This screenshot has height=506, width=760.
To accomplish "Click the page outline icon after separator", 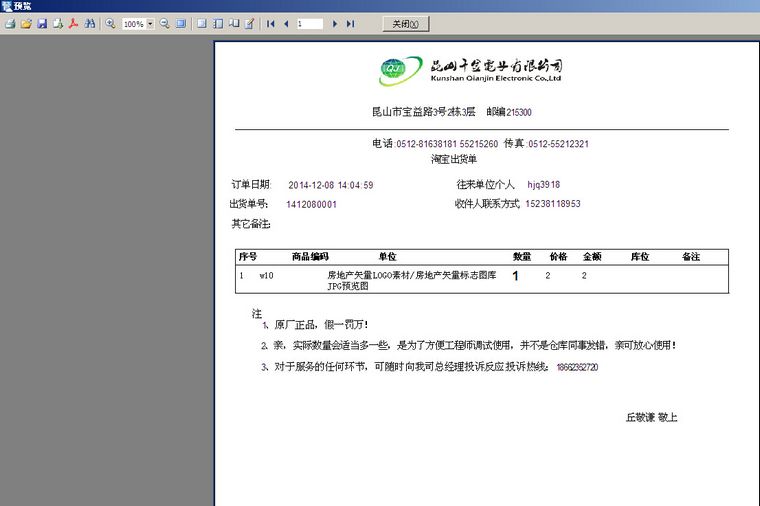I will (x=202, y=24).
